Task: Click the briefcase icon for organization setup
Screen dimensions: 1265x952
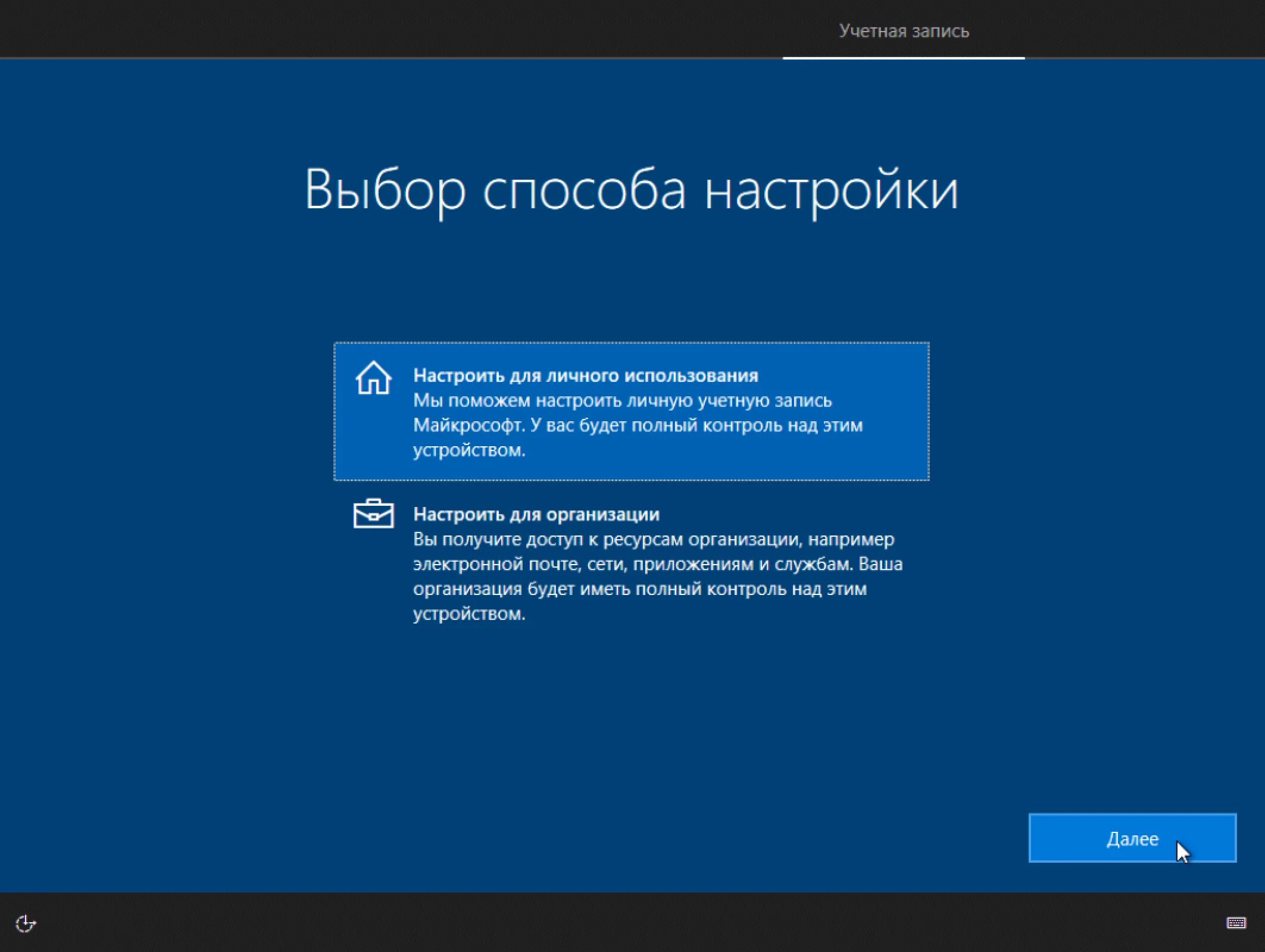Action: 373,513
